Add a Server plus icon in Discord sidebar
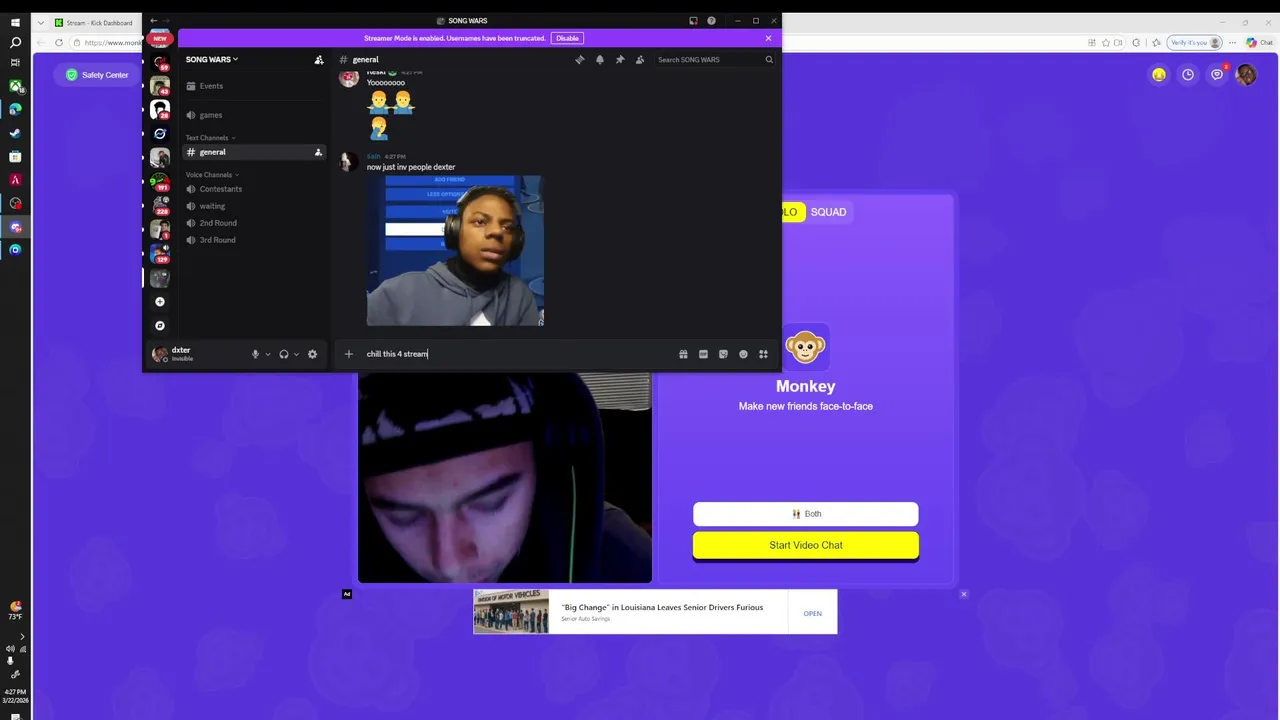The height and width of the screenshot is (720, 1280). coord(160,302)
